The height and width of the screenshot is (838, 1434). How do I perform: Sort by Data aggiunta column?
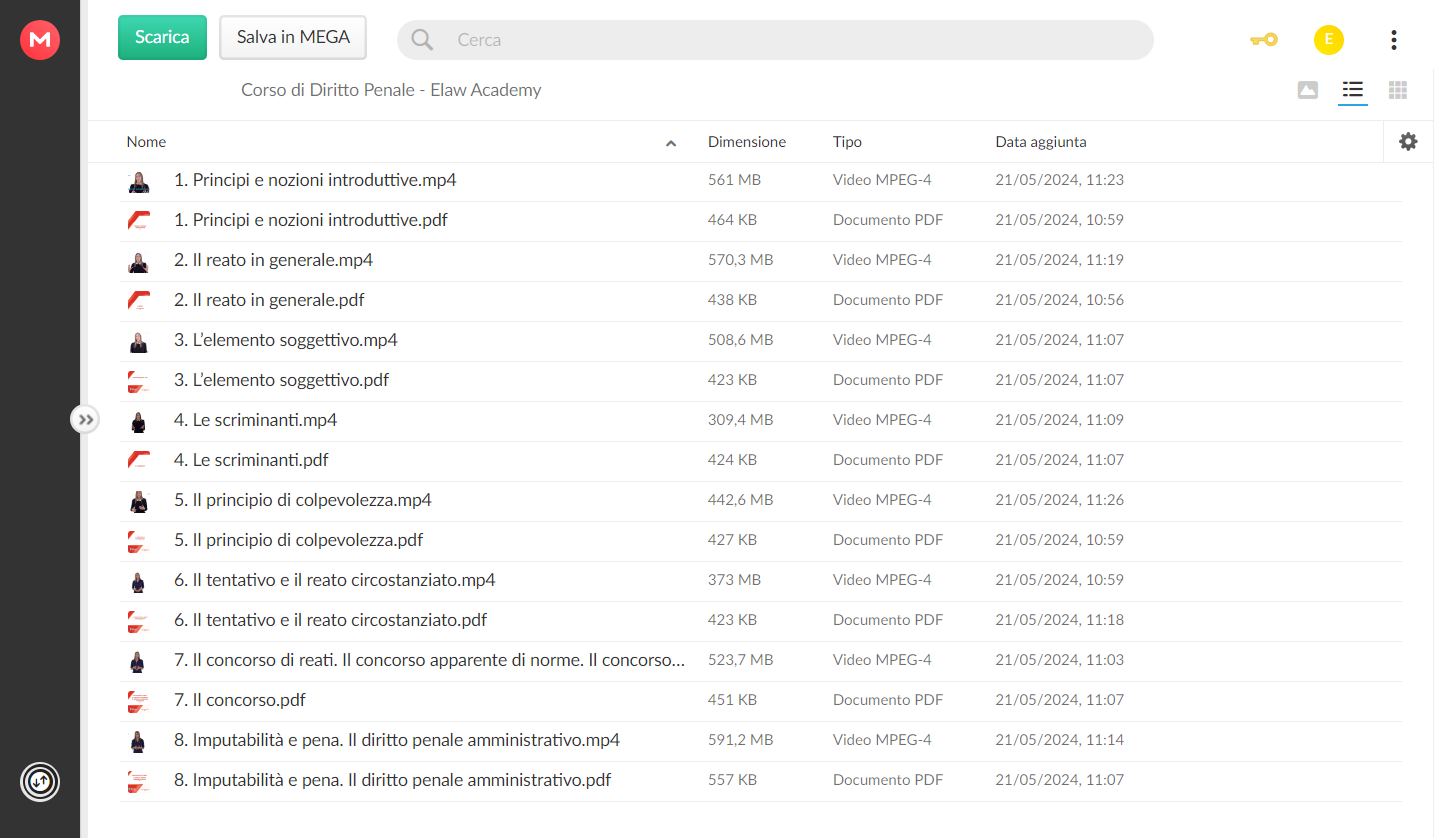1041,142
